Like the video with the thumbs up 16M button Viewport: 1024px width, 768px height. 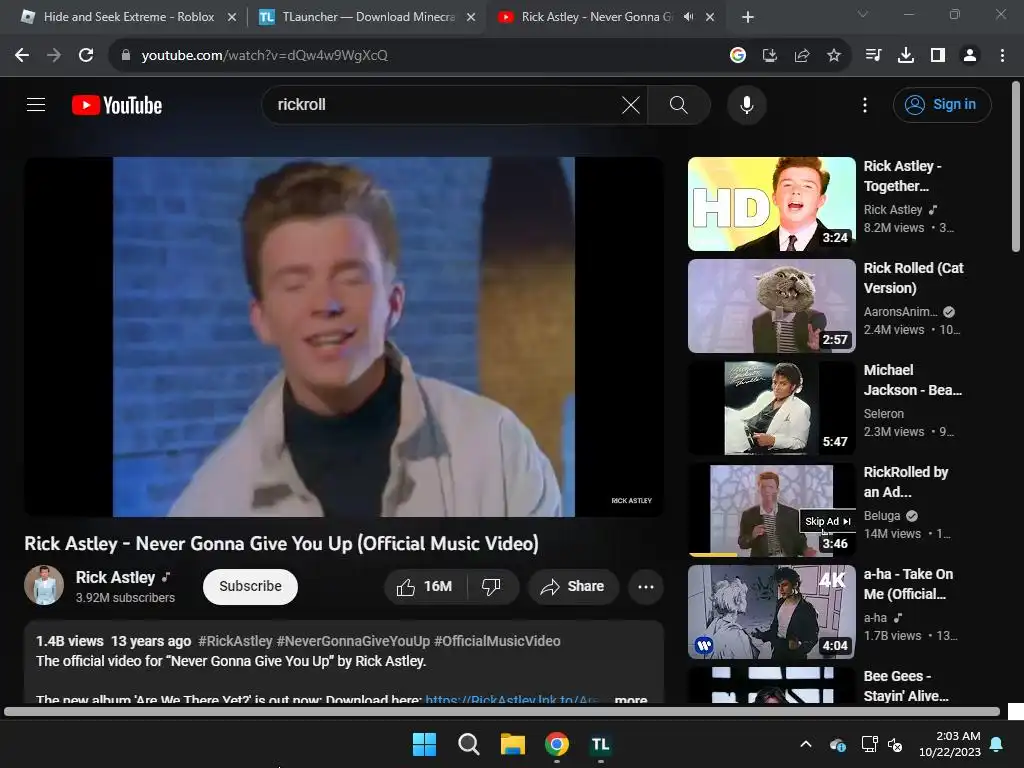pos(425,586)
